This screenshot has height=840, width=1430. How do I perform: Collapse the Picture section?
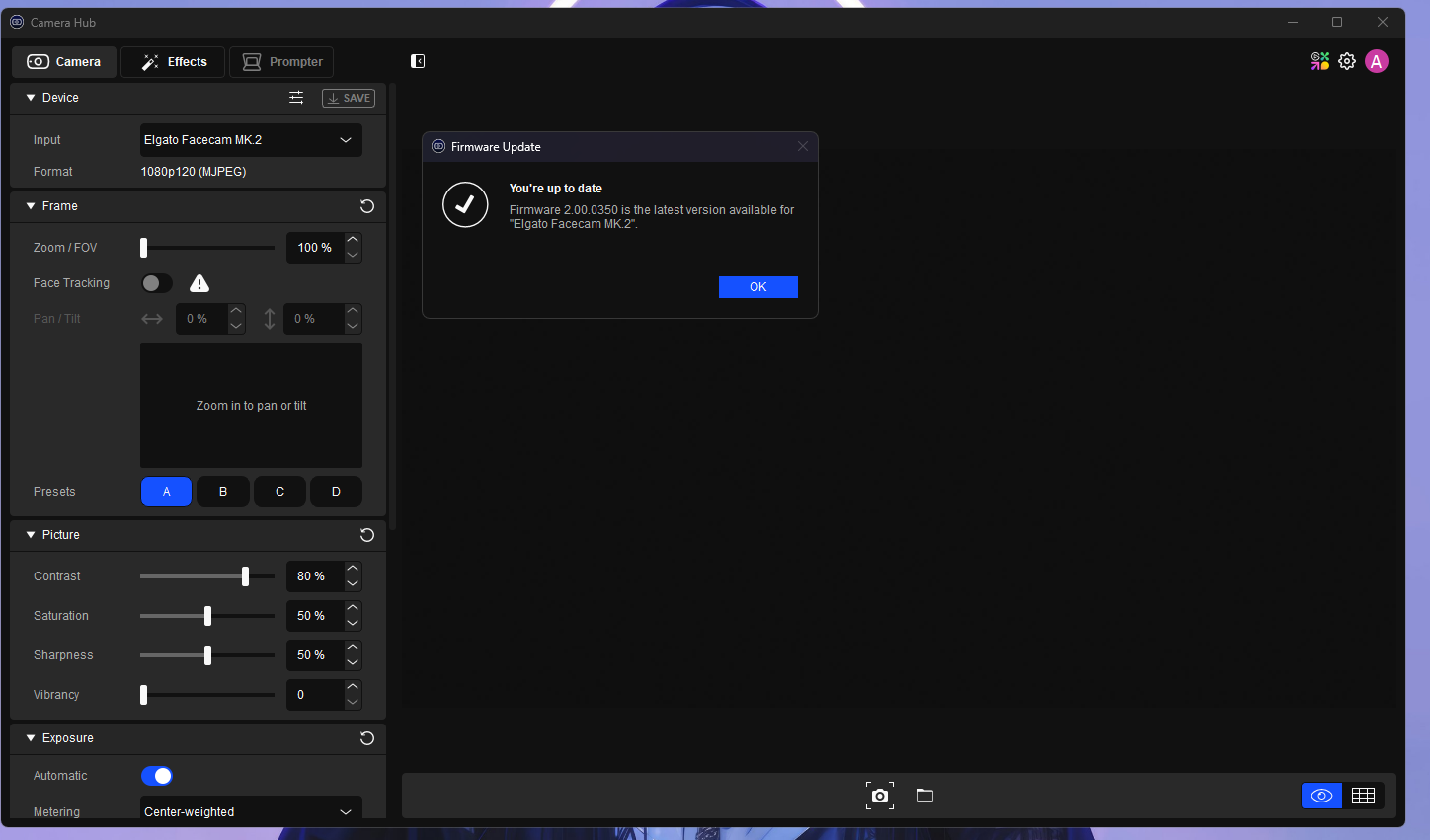click(x=31, y=535)
